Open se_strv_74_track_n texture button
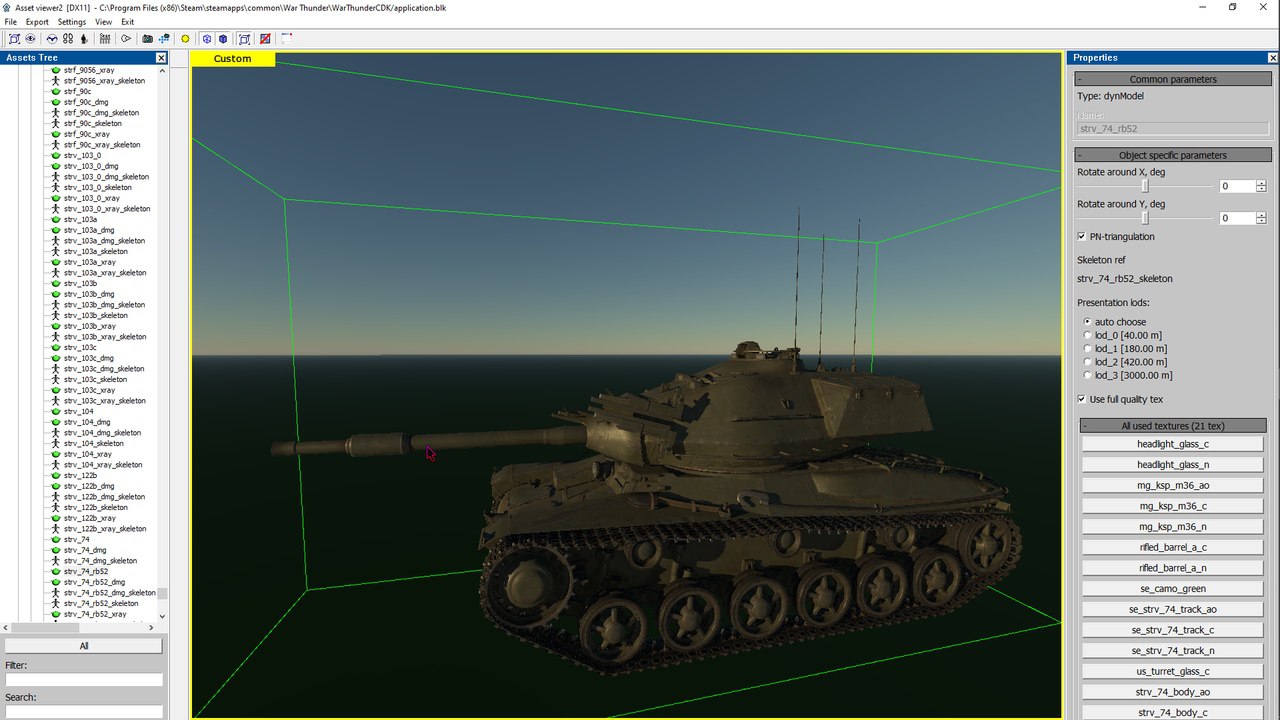Image resolution: width=1280 pixels, height=720 pixels. click(1173, 651)
